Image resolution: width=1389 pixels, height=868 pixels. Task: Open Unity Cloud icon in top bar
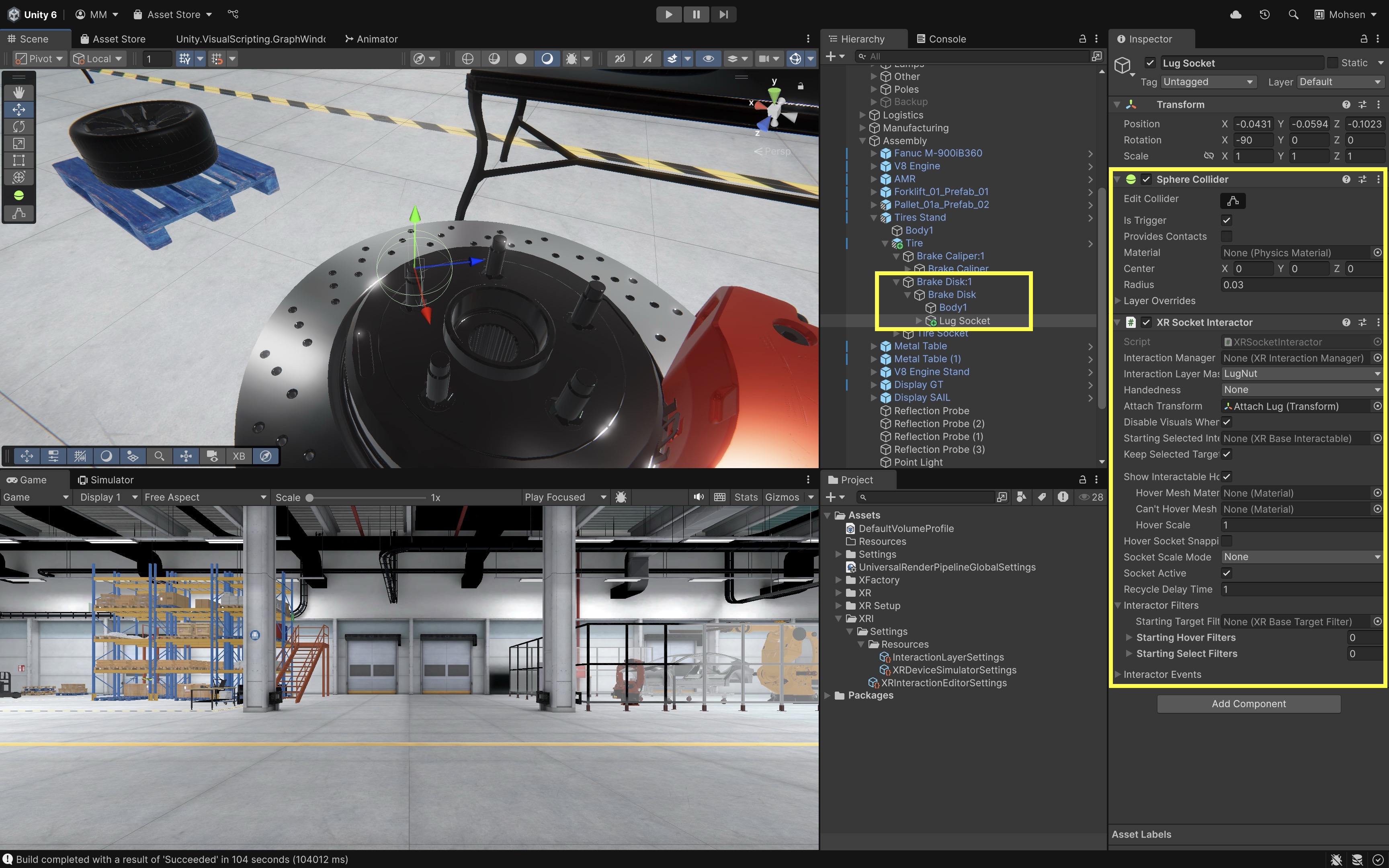[1236, 14]
